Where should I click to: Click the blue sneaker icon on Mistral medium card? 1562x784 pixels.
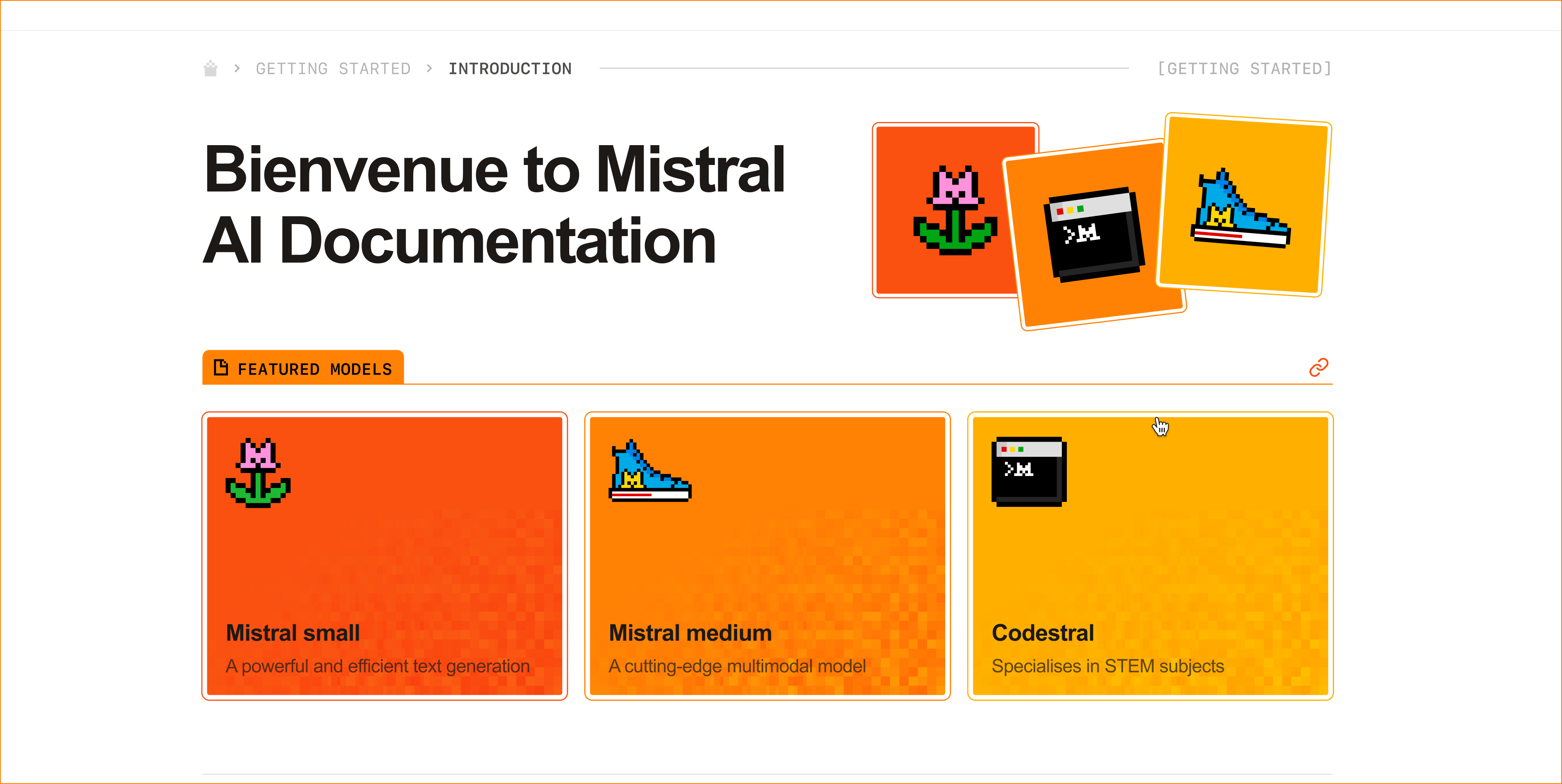650,471
